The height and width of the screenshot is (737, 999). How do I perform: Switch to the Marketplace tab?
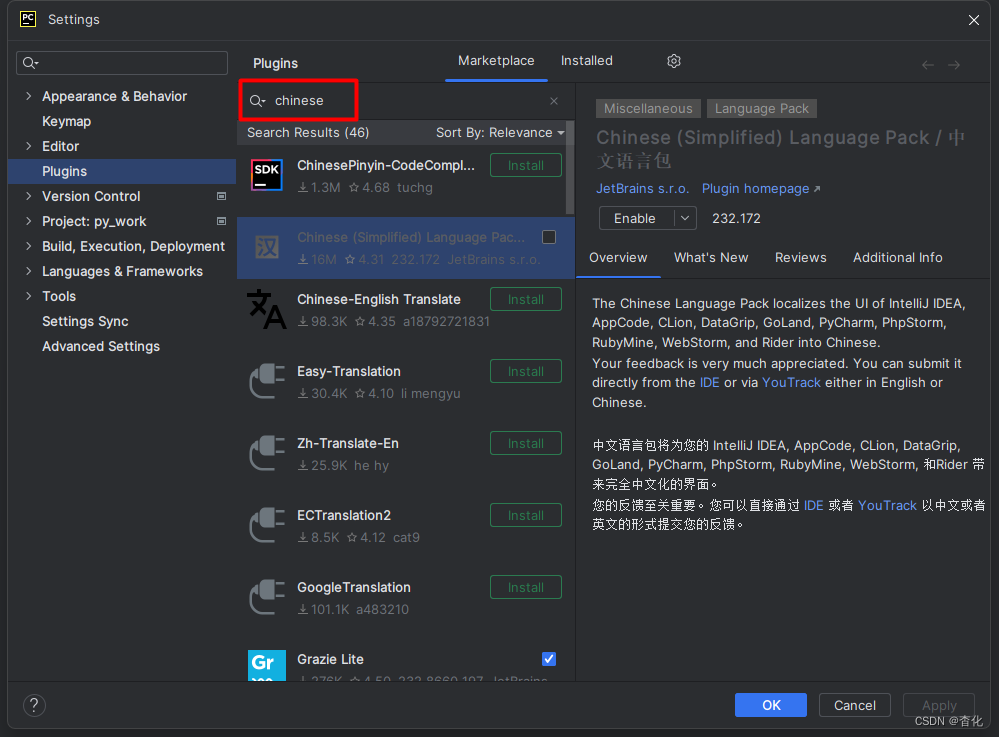(x=496, y=61)
